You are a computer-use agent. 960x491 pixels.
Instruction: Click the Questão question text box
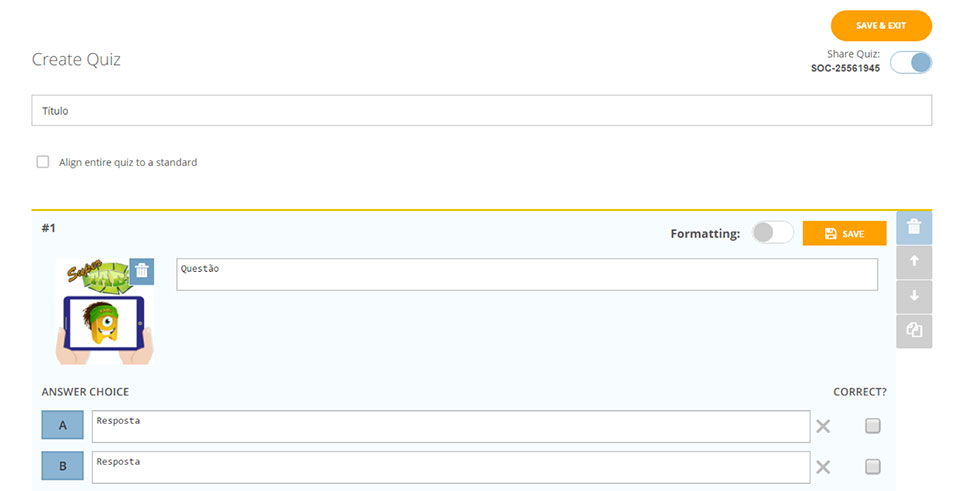tap(527, 275)
